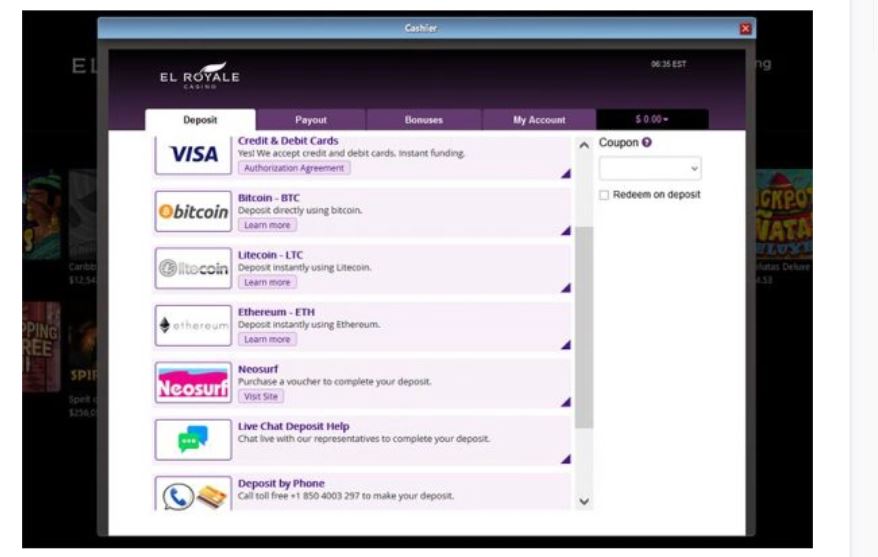Choose the Litecoin logo icon
This screenshot has height=557, width=878.
pos(194,269)
